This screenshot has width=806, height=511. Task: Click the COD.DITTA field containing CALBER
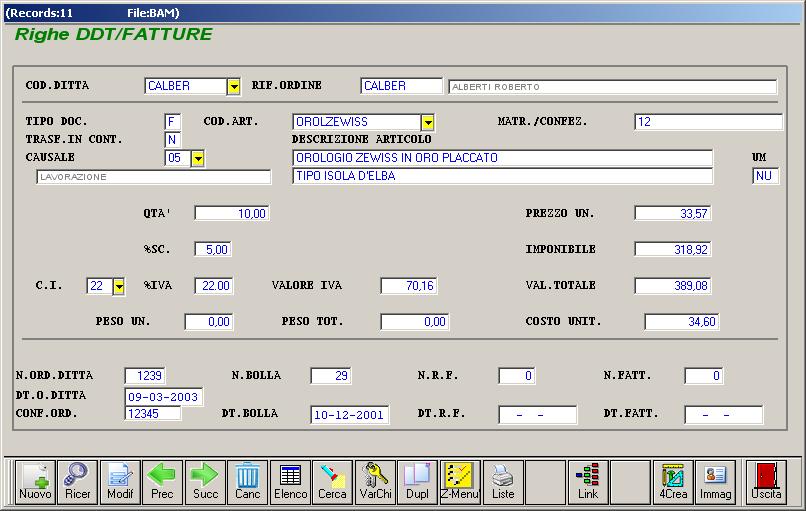click(186, 86)
